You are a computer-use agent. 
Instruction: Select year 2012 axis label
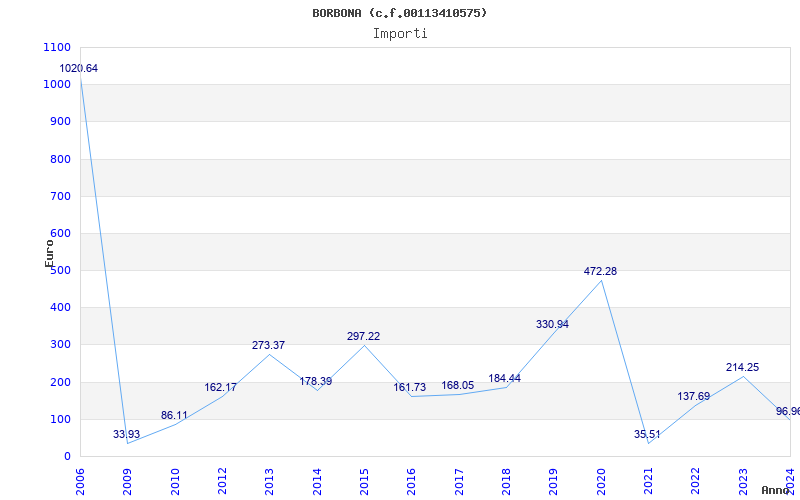point(222,482)
